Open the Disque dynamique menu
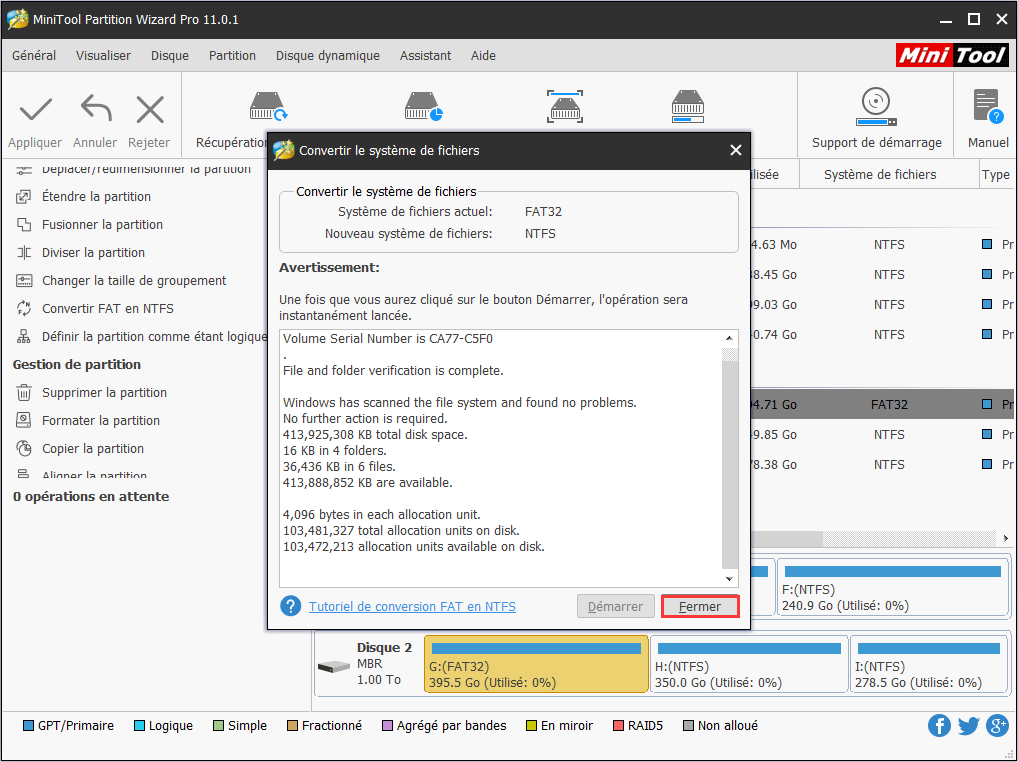This screenshot has width=1018, height=762. pos(328,56)
